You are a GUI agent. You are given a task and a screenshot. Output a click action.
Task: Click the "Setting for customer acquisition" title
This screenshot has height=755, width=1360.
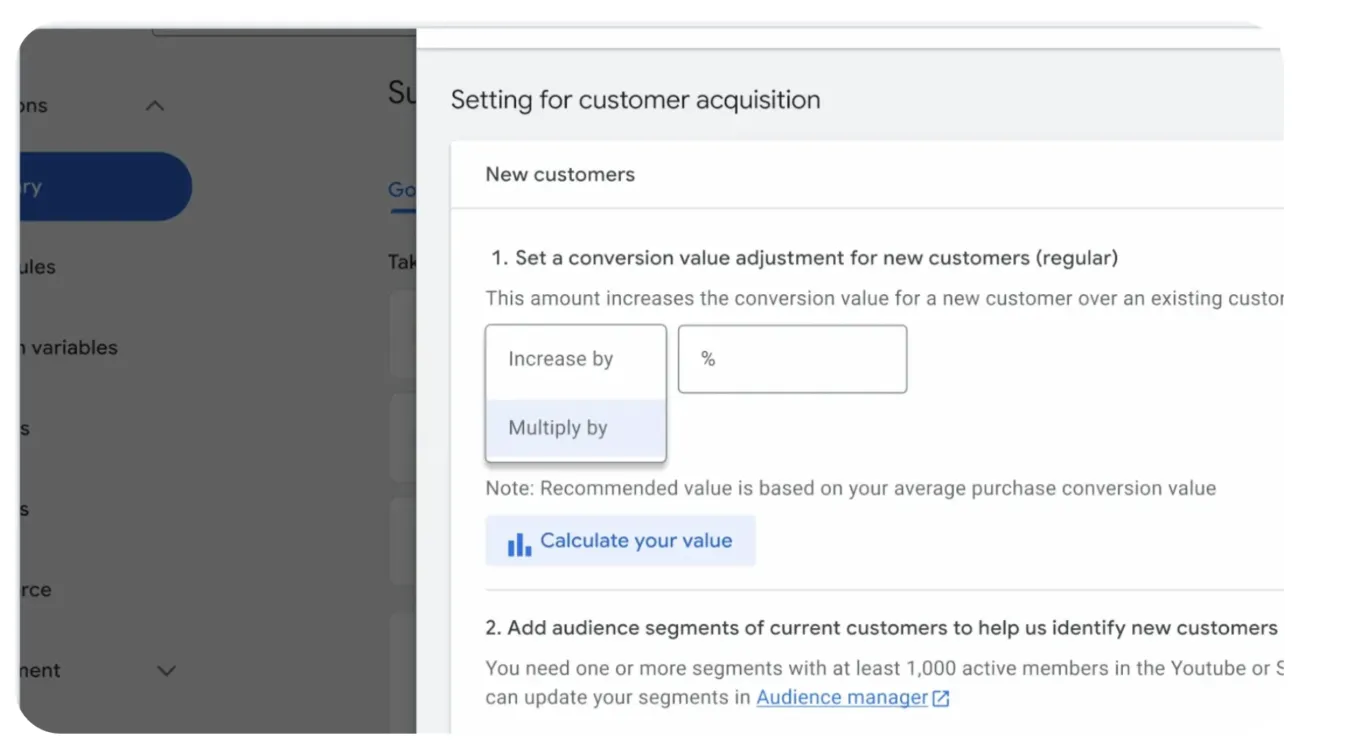pyautogui.click(x=635, y=100)
